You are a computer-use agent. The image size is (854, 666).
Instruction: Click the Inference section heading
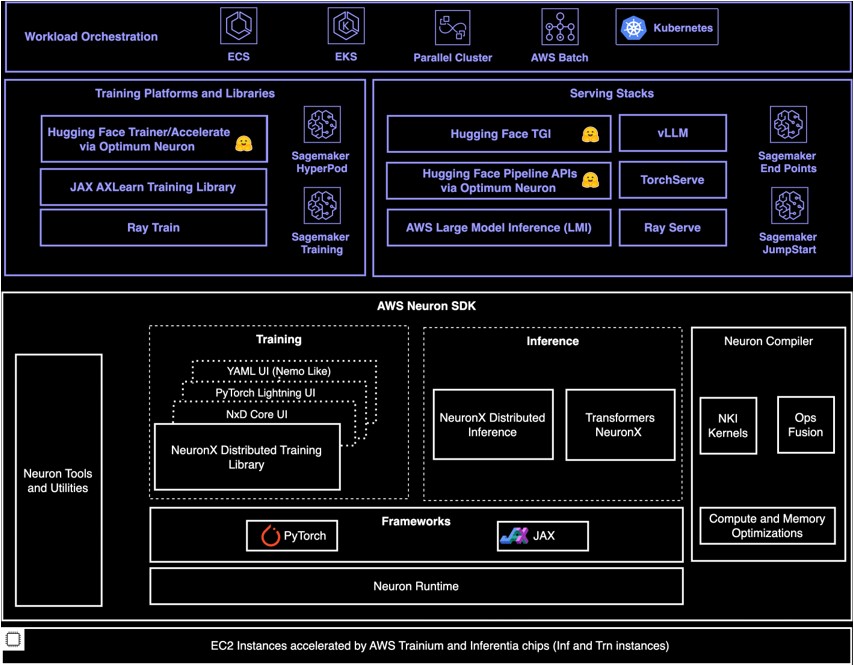pos(552,341)
